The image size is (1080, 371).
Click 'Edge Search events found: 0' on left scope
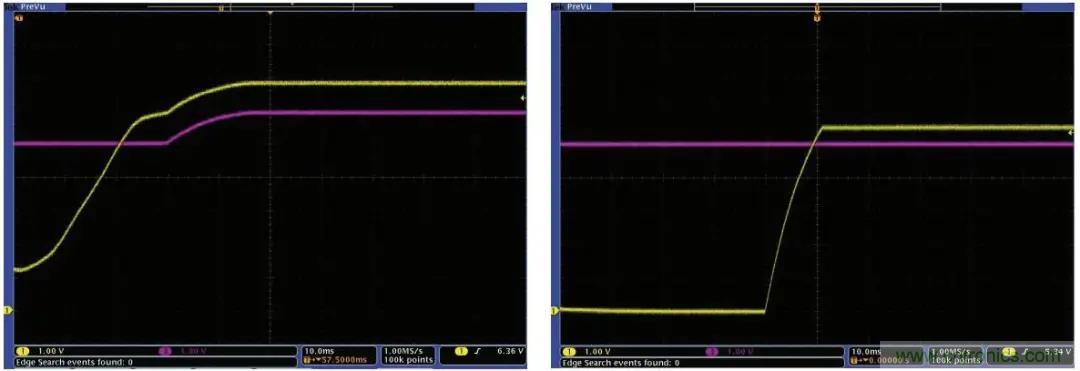point(74,361)
